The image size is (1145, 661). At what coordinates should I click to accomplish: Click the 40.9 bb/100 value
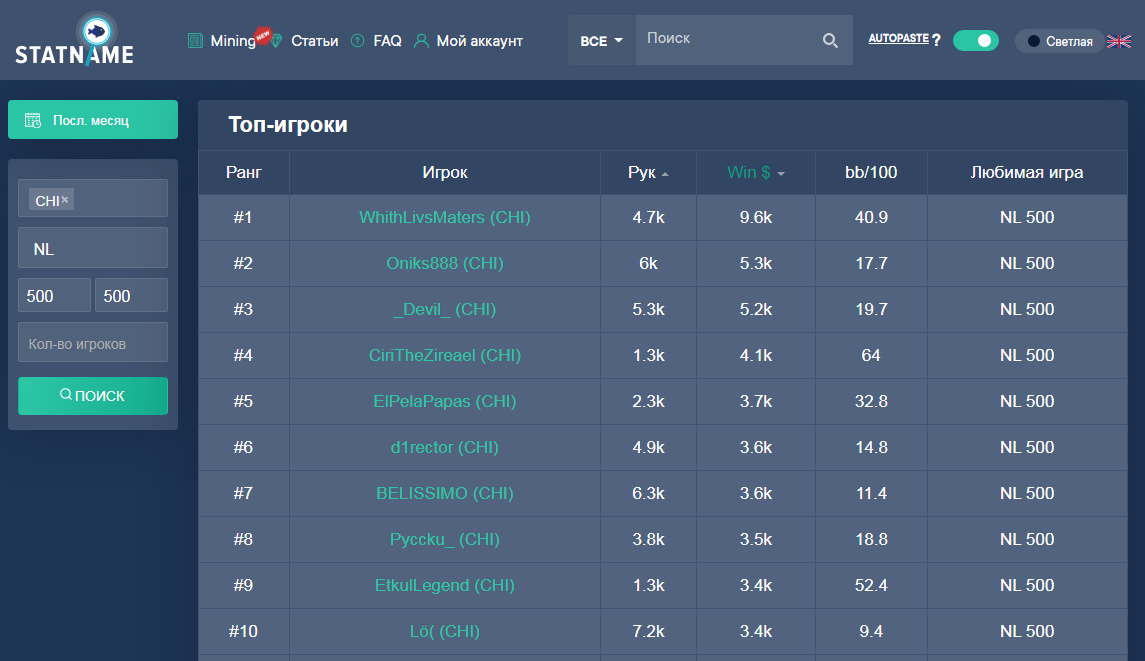(871, 217)
